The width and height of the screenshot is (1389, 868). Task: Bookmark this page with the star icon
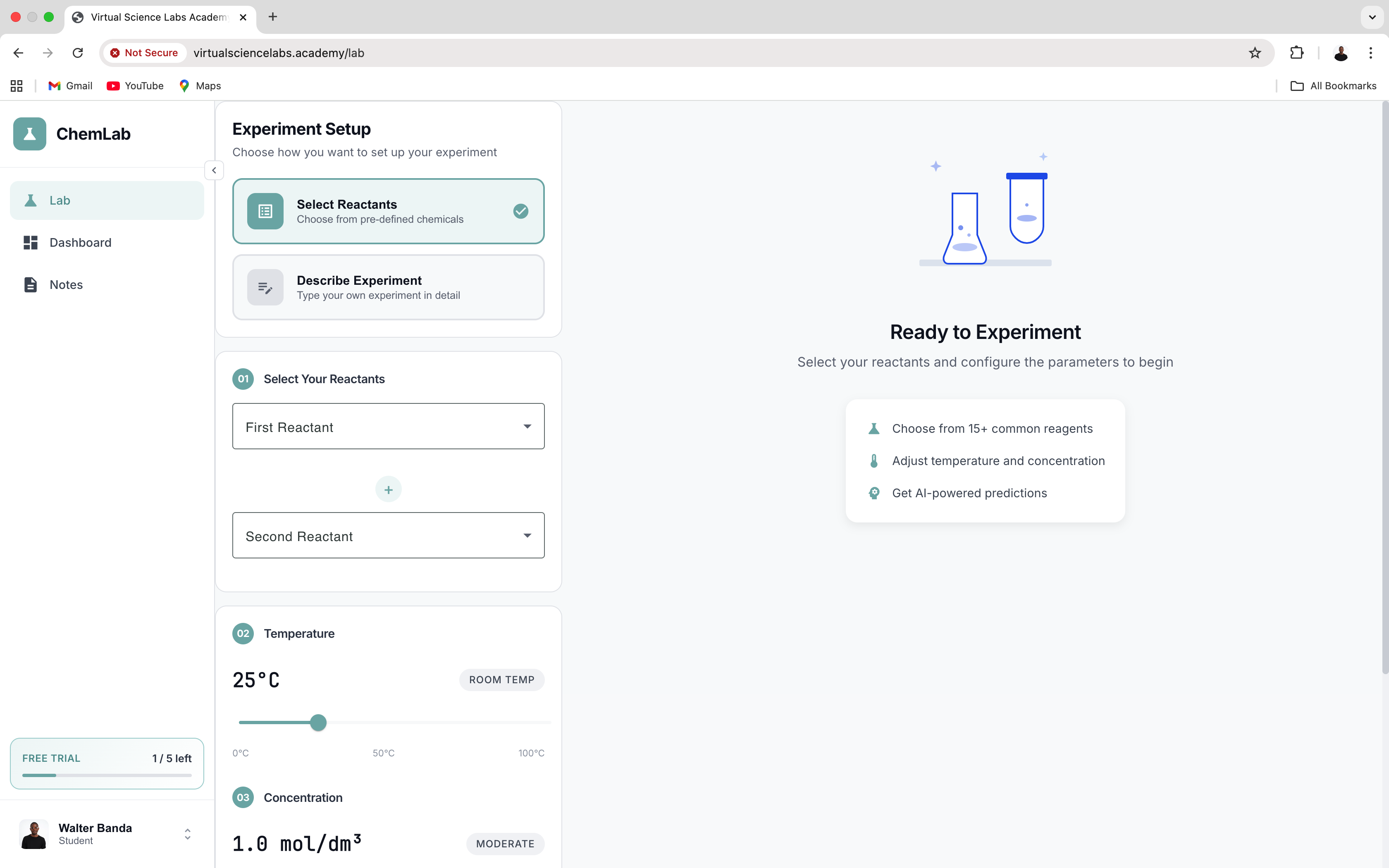pos(1255,53)
